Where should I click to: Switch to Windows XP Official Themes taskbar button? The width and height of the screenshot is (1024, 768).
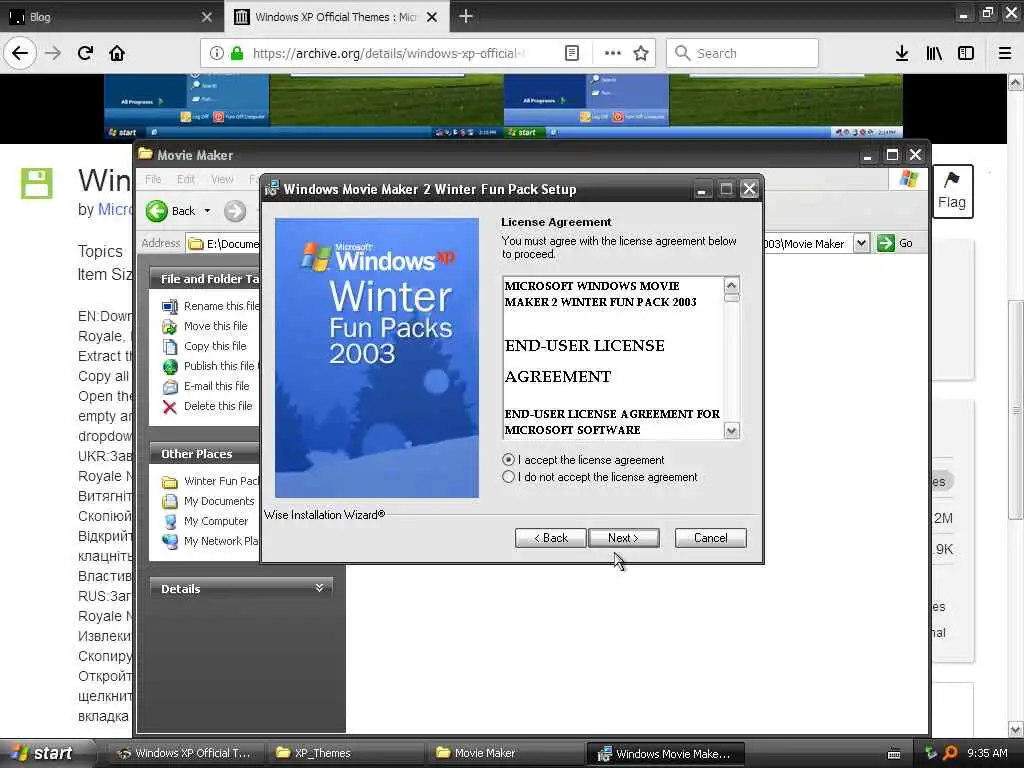pyautogui.click(x=184, y=753)
